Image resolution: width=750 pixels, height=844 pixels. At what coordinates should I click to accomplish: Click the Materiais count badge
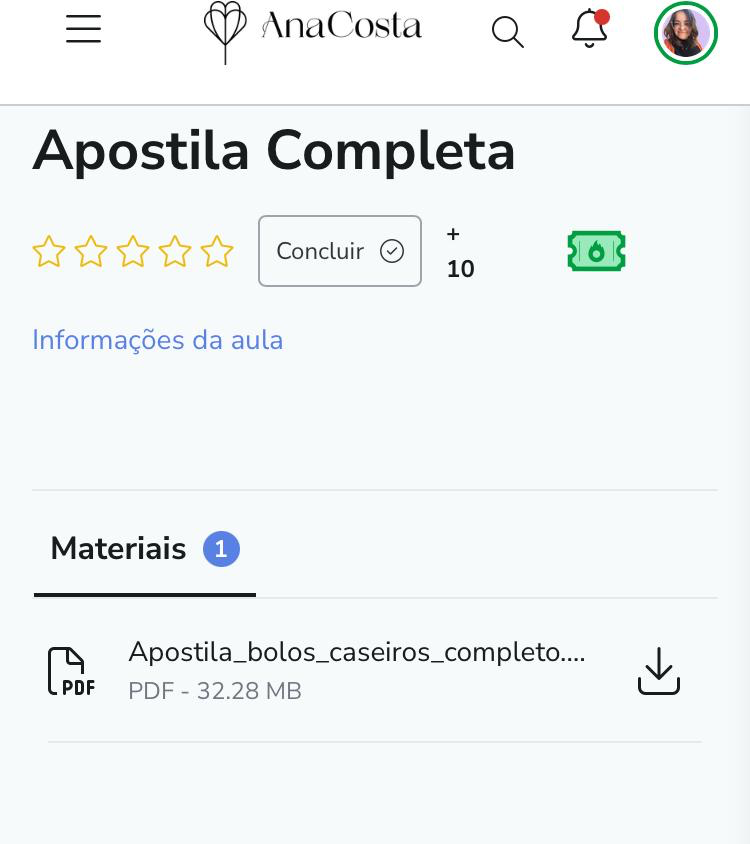pos(221,549)
